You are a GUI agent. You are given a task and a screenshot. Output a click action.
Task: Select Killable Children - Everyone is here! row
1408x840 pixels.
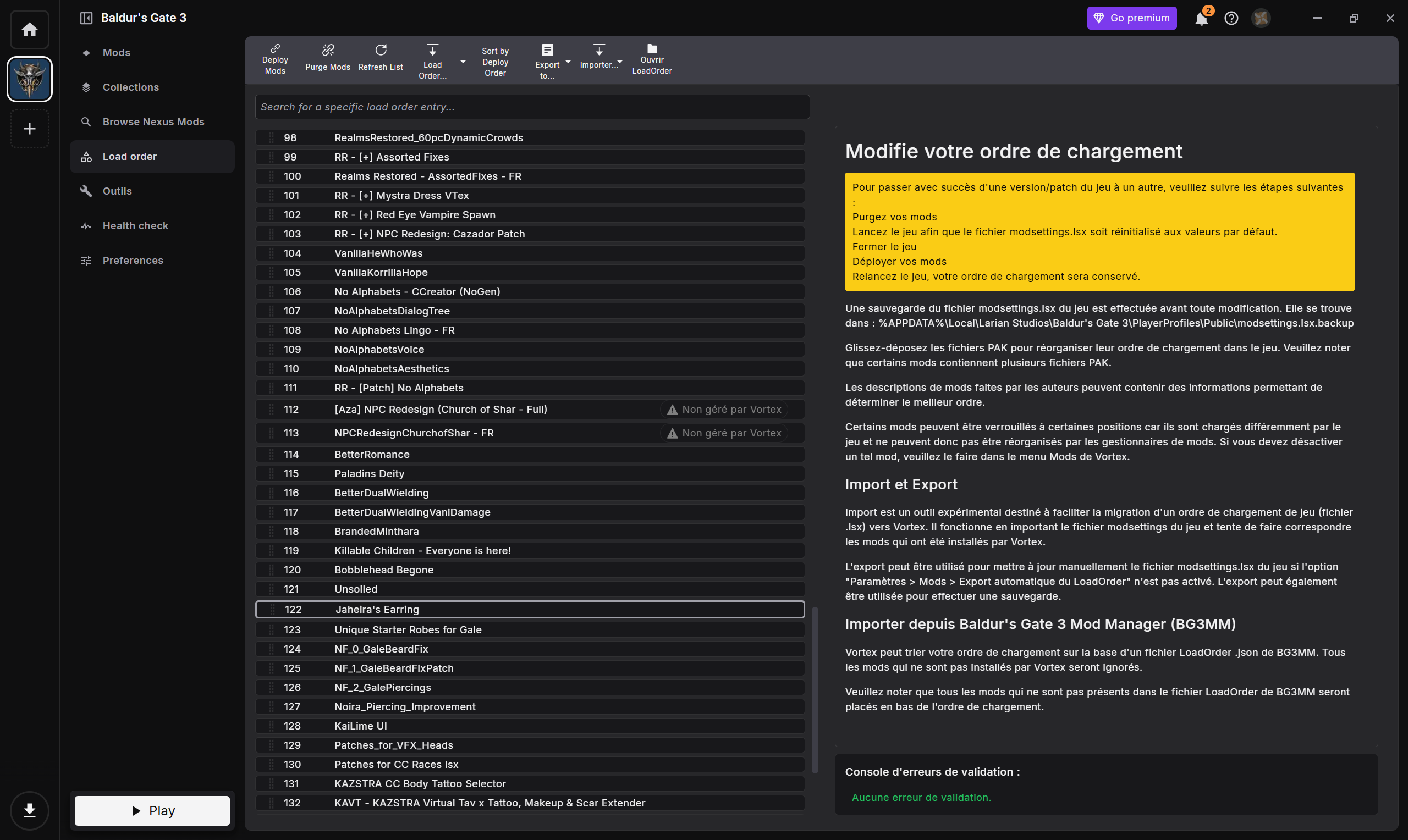(x=530, y=551)
